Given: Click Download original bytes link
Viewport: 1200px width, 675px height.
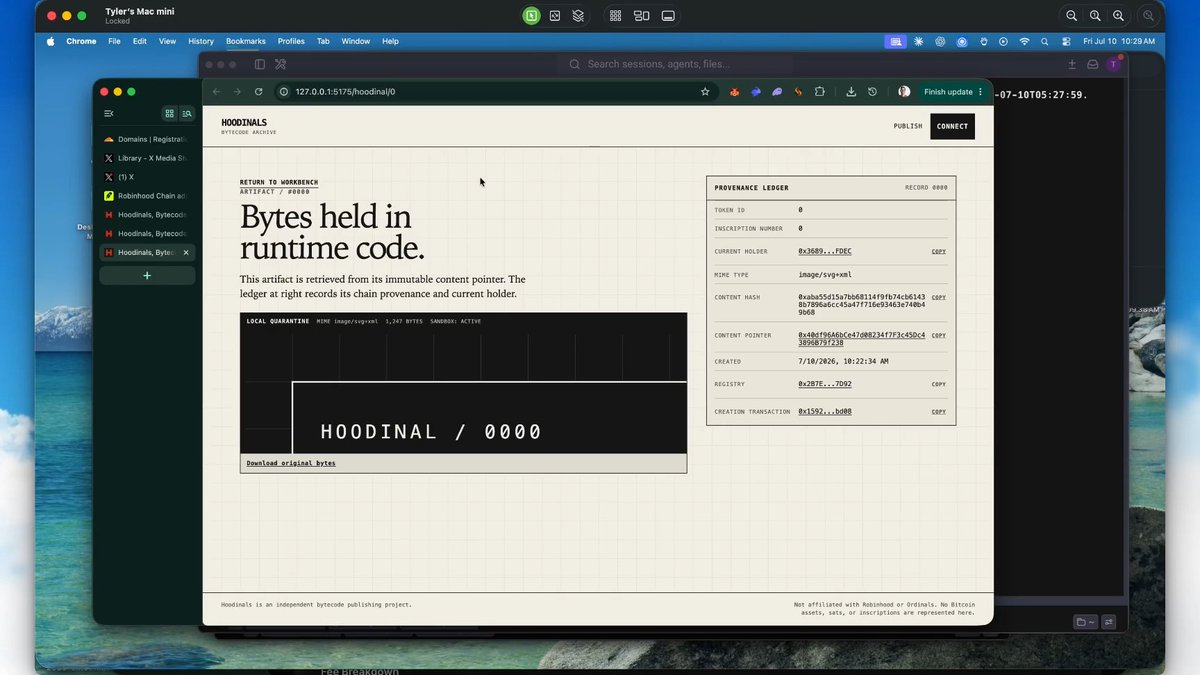Looking at the screenshot, I should coord(291,463).
